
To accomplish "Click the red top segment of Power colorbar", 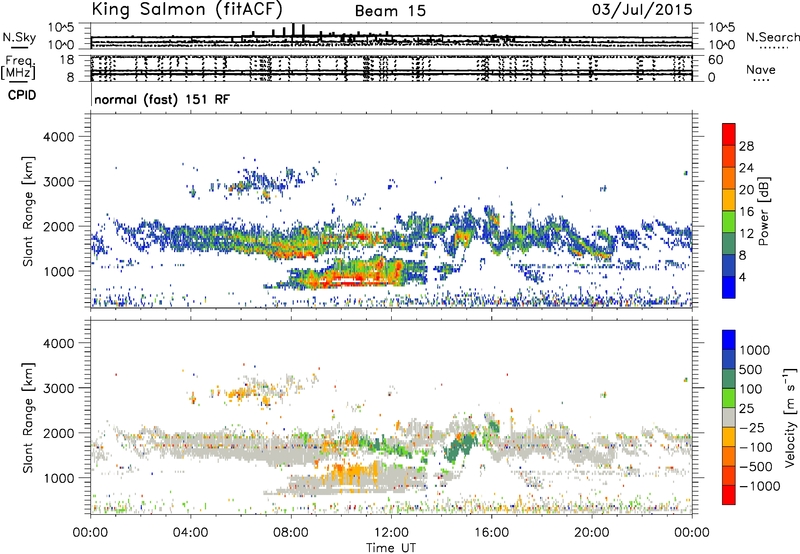I will click(729, 134).
